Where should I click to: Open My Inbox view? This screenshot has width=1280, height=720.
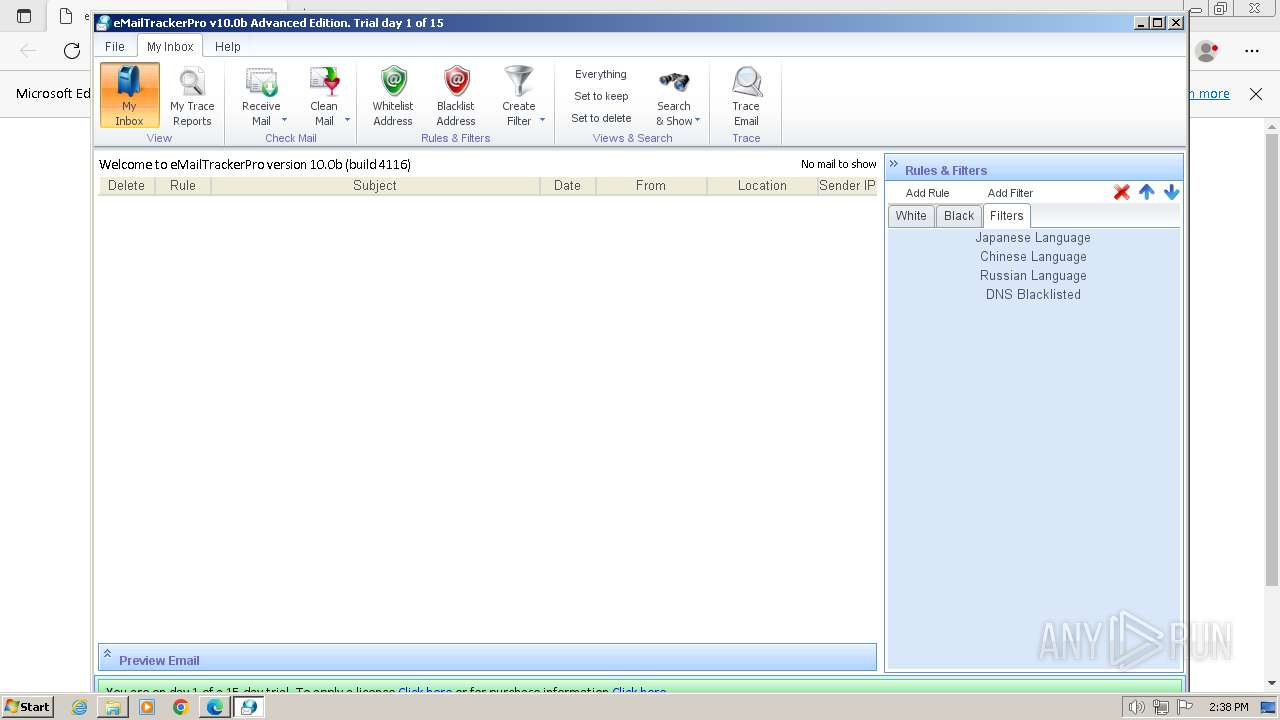pyautogui.click(x=129, y=95)
